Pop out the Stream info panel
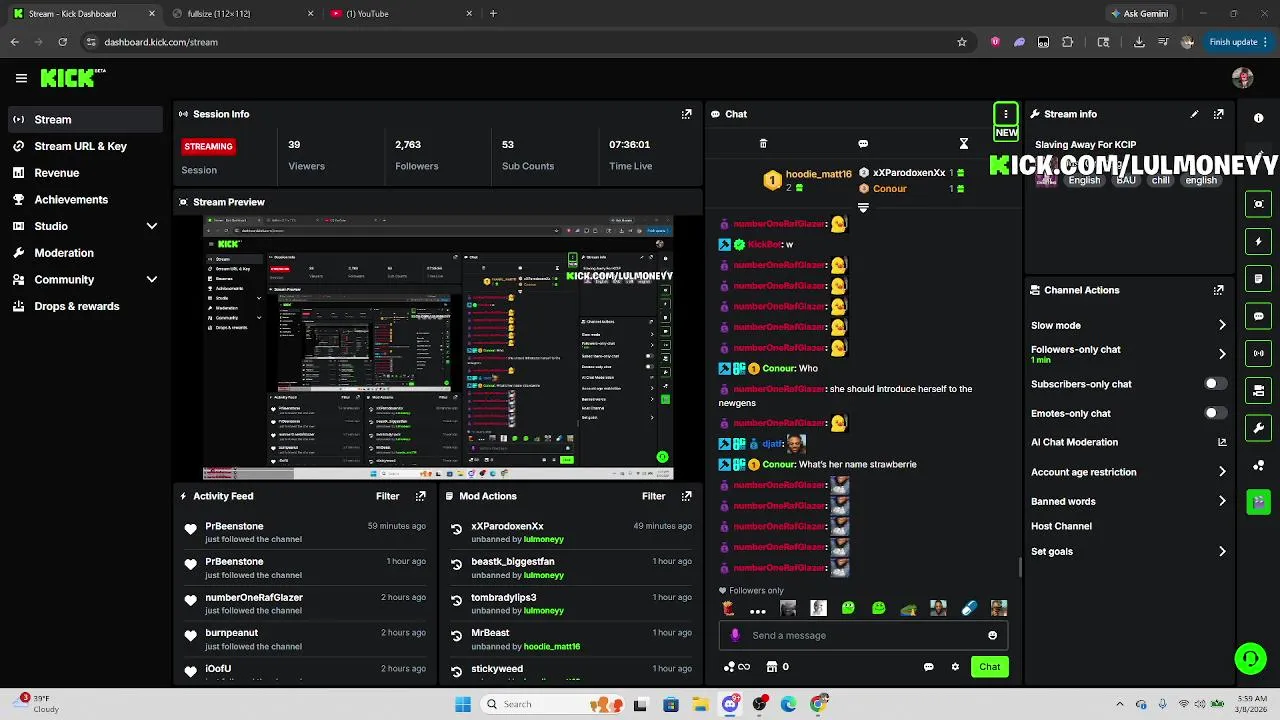Viewport: 1280px width, 720px height. [x=1218, y=114]
